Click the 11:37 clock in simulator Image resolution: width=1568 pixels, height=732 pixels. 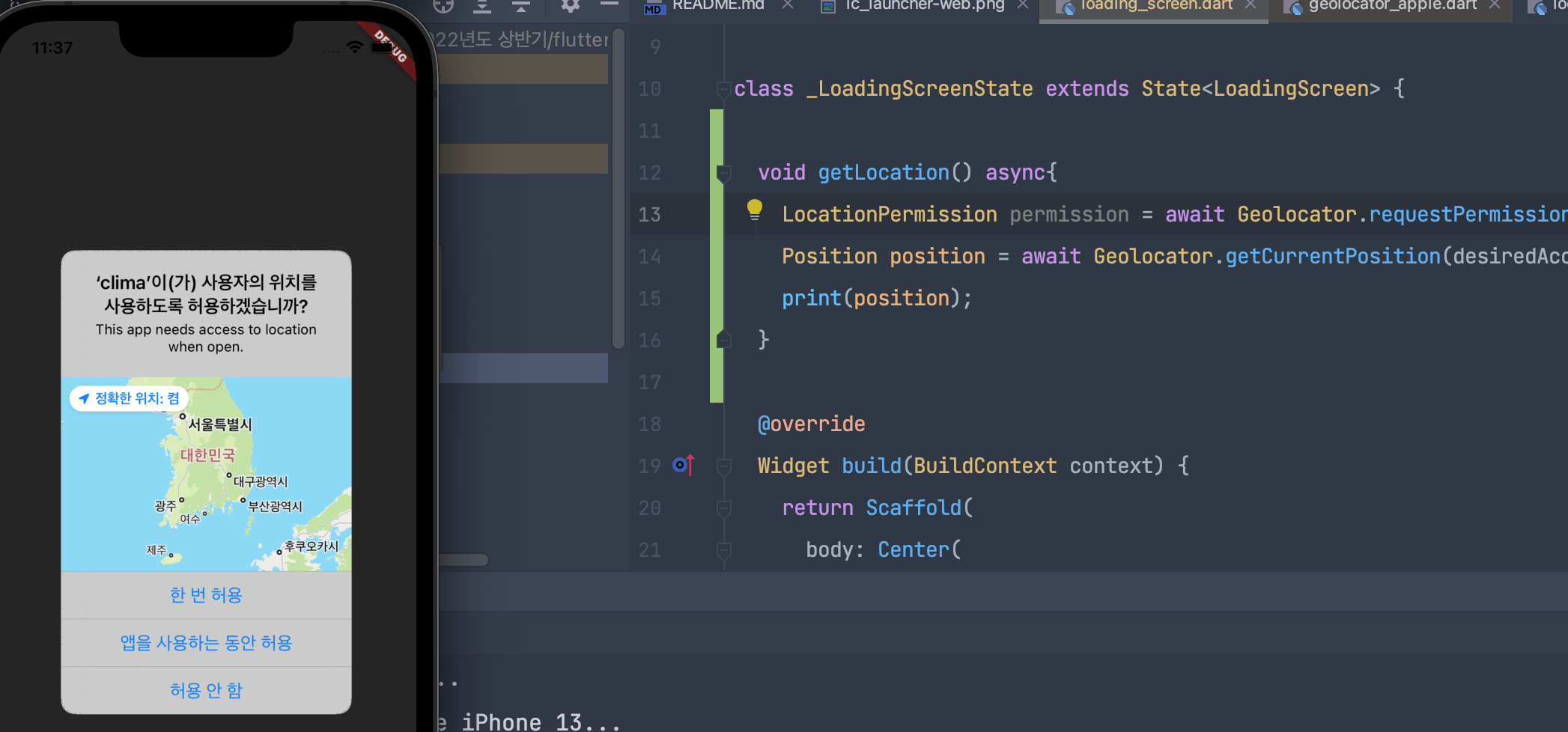[52, 48]
